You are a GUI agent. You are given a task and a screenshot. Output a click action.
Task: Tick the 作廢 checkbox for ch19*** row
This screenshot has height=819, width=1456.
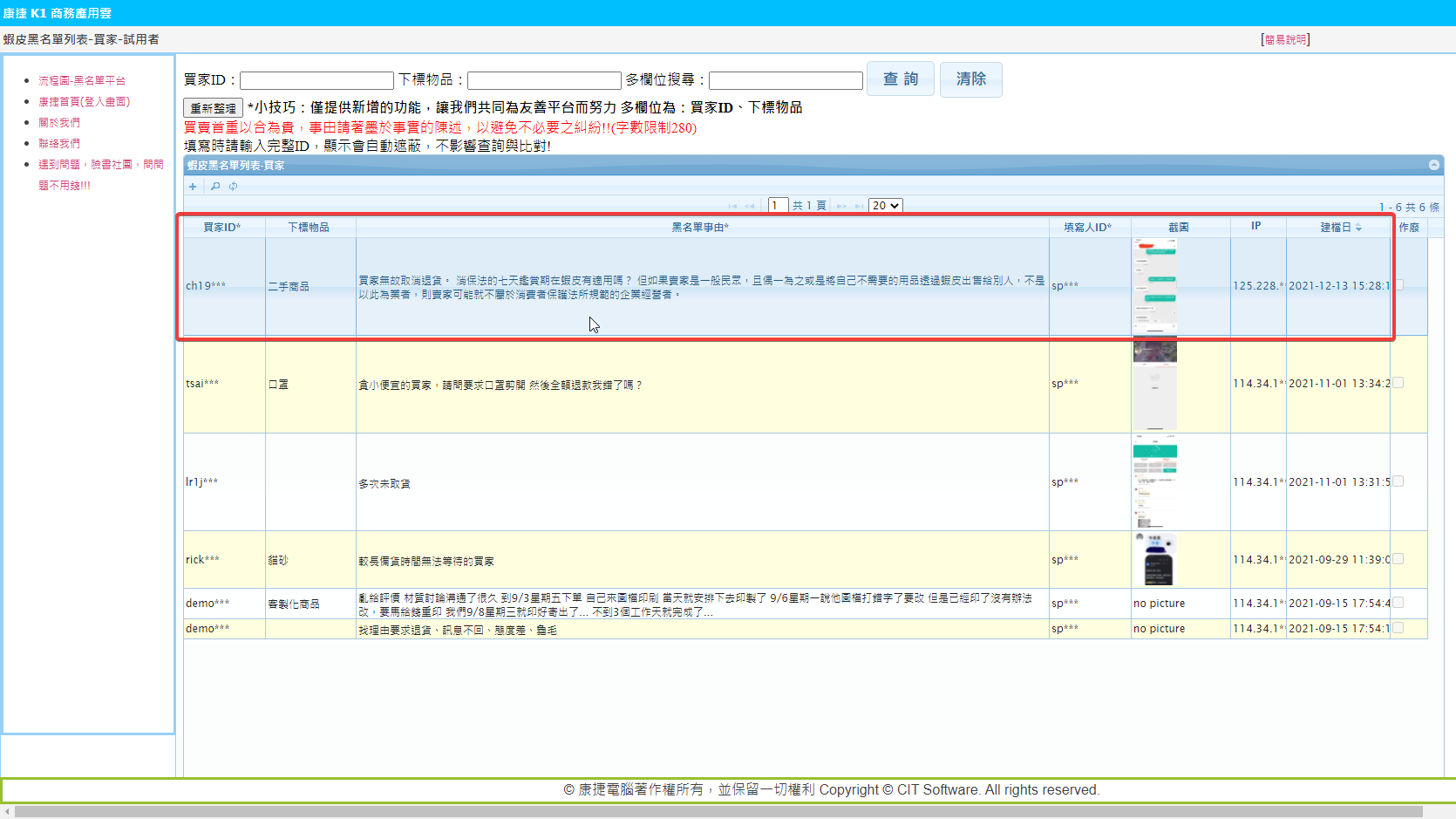pyautogui.click(x=1398, y=285)
